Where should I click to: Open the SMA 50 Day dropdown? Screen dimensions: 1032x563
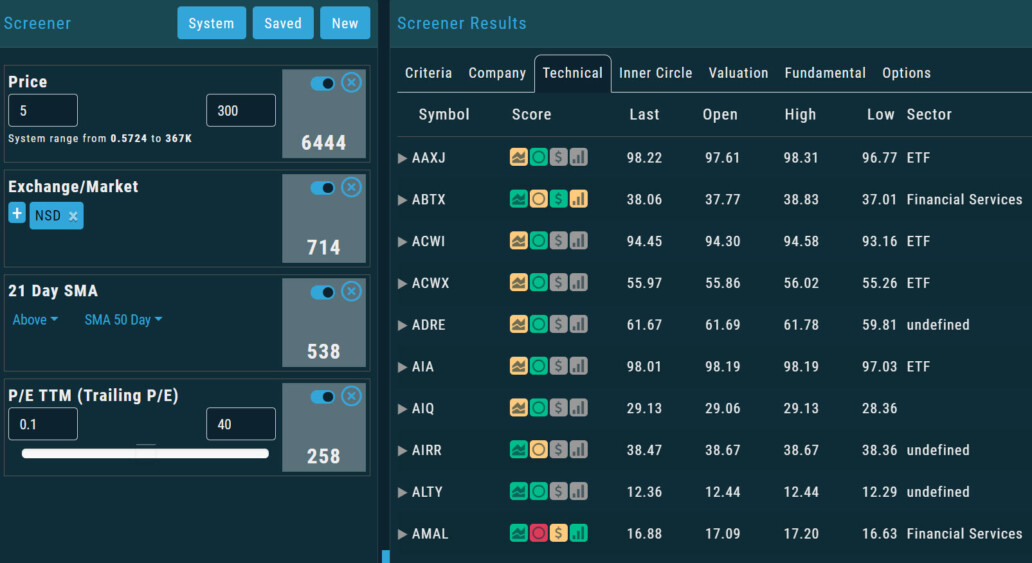(123, 320)
